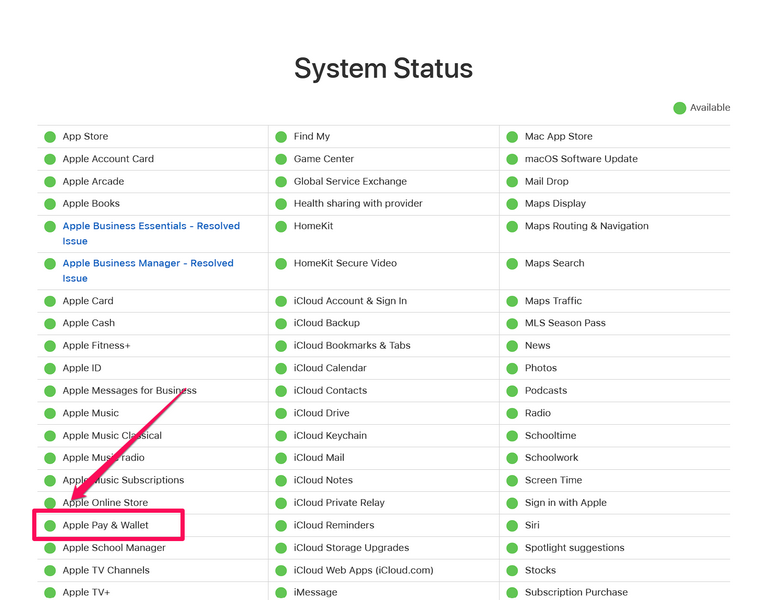The image size is (777, 600).
Task: Click the green status dot beside App Store
Action: click(49, 137)
